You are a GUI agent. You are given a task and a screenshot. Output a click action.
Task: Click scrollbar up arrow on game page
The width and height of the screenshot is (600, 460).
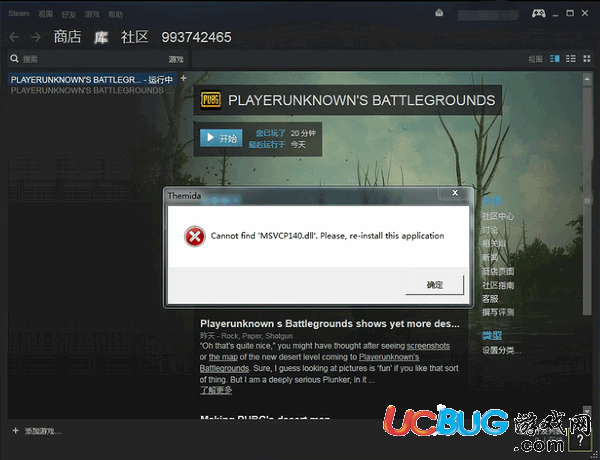tap(587, 79)
